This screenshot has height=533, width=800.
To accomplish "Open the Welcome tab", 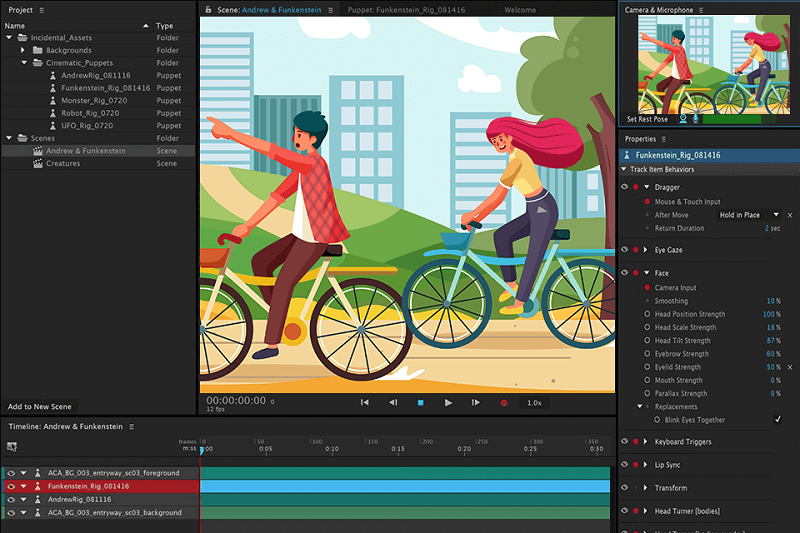I will coord(519,10).
